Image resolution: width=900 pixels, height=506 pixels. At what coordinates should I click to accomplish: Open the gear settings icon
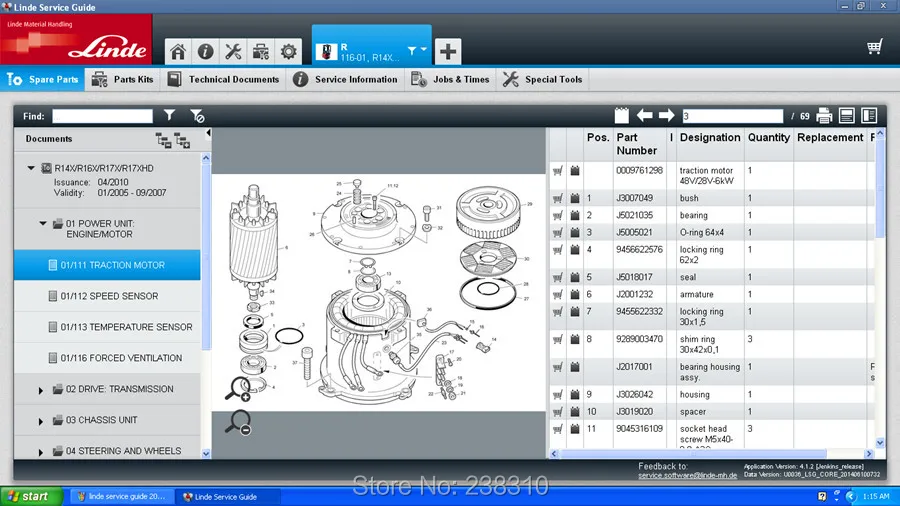coord(288,52)
